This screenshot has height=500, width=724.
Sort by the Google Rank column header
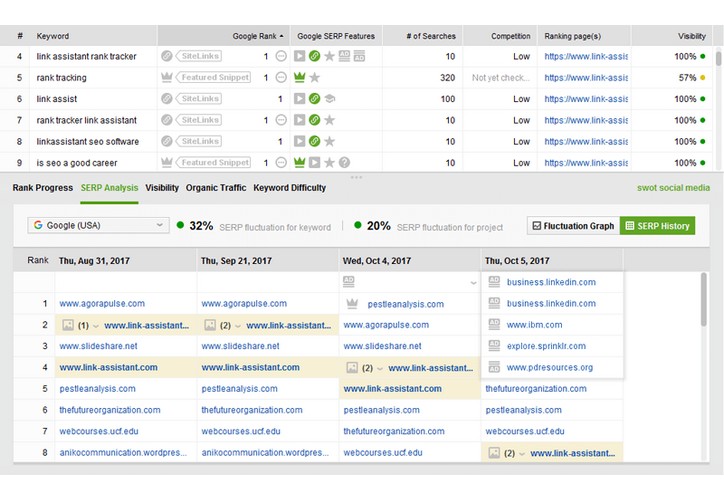(x=223, y=36)
